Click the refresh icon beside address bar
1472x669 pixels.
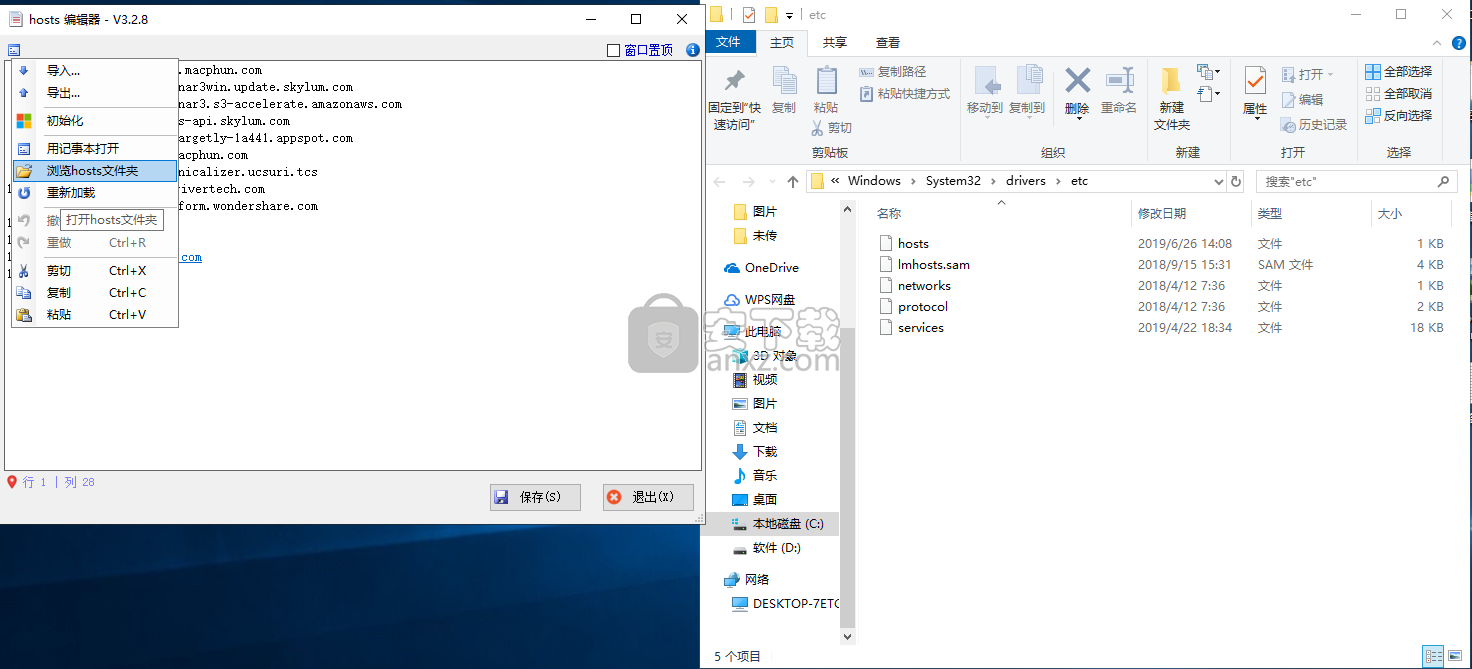click(x=1236, y=182)
